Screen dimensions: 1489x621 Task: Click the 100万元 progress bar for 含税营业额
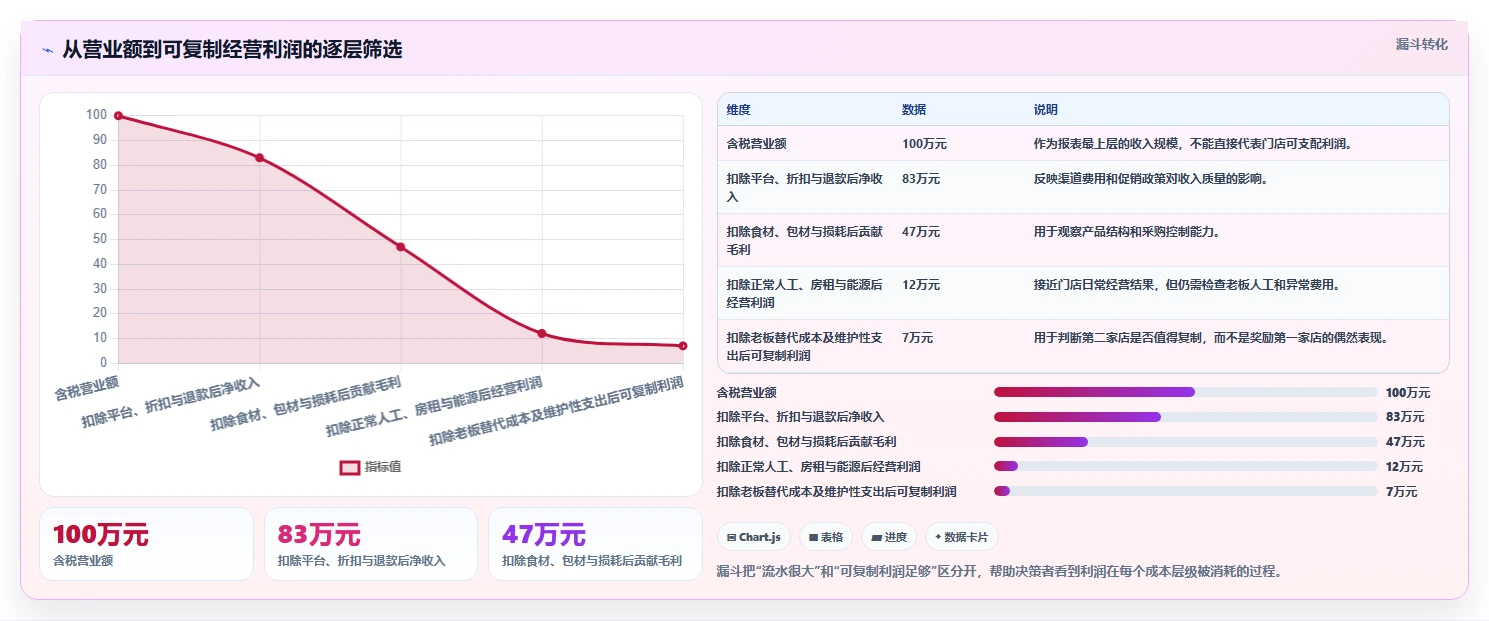[1186, 392]
